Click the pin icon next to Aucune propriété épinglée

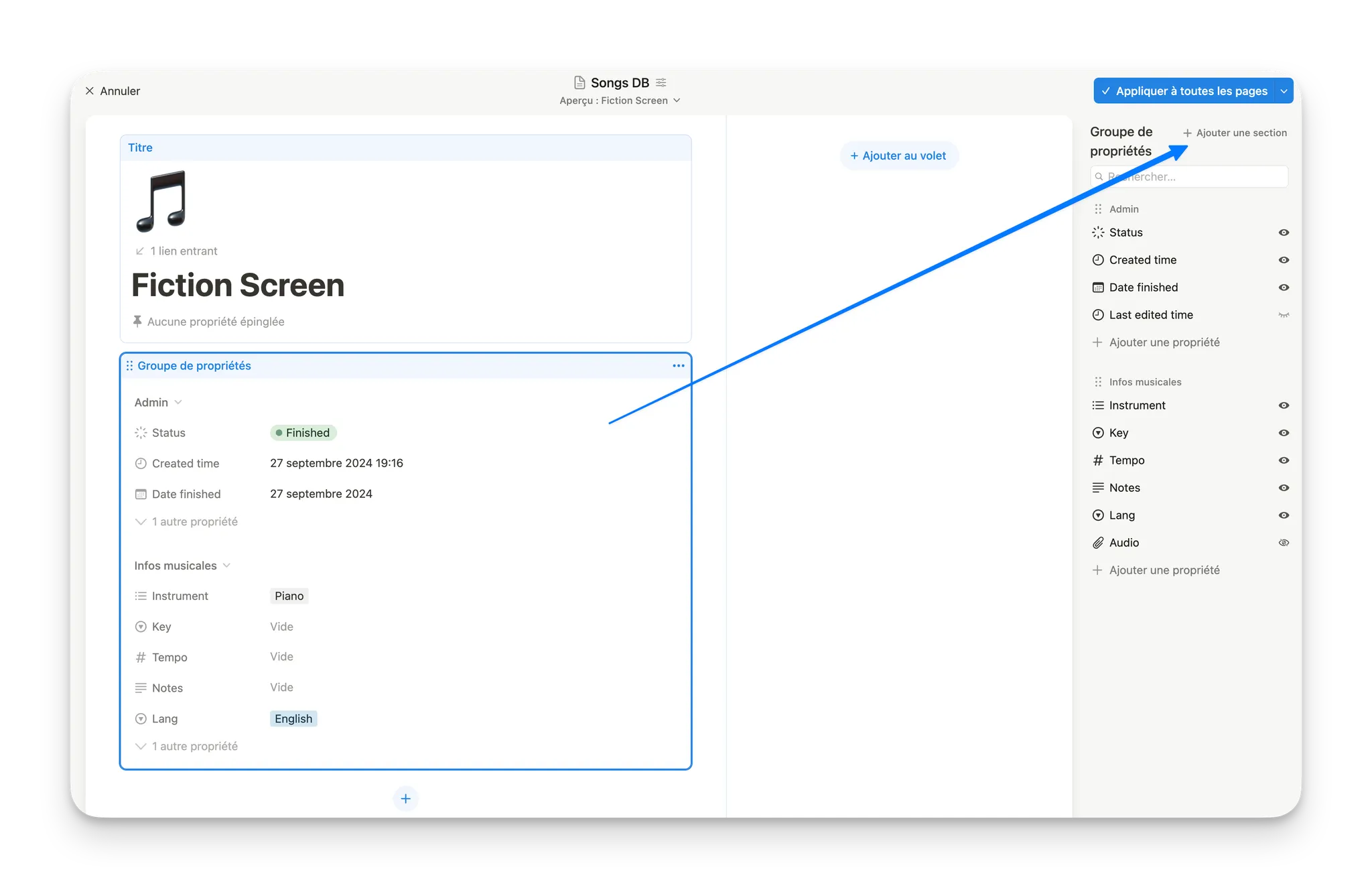click(x=137, y=322)
